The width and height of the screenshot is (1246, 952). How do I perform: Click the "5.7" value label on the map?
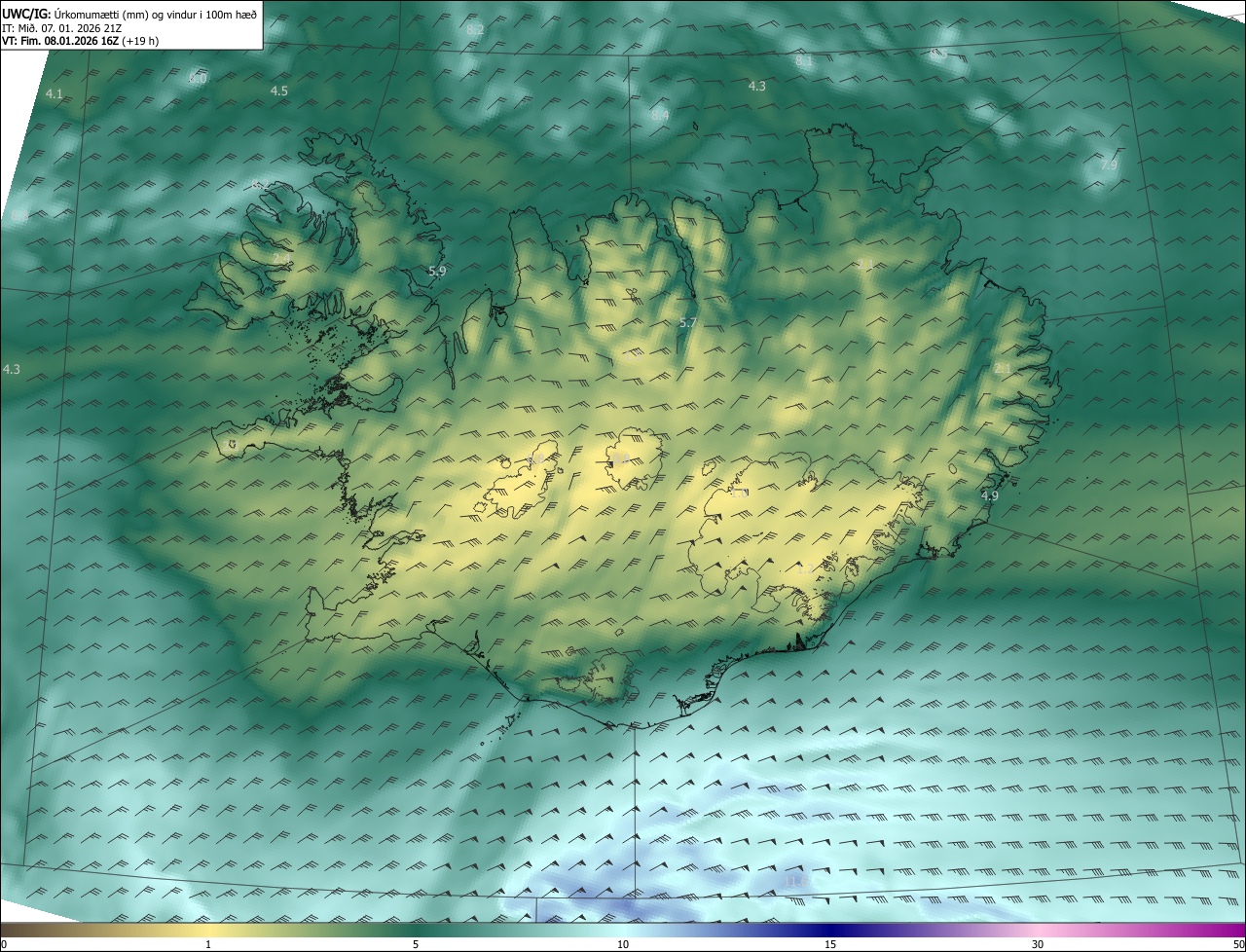click(x=688, y=322)
